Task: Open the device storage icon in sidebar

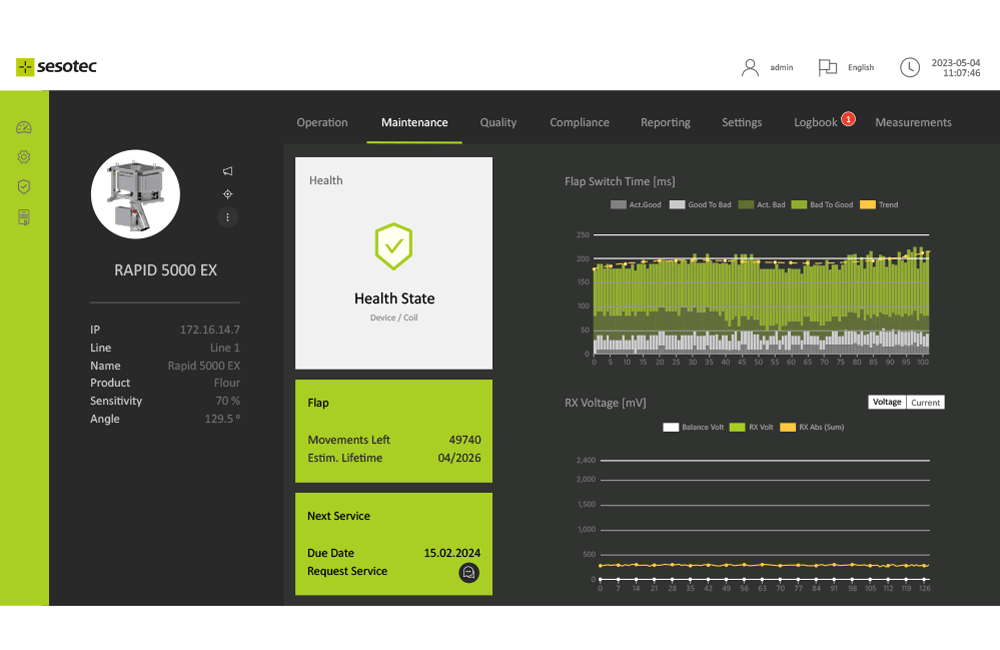Action: pos(23,217)
